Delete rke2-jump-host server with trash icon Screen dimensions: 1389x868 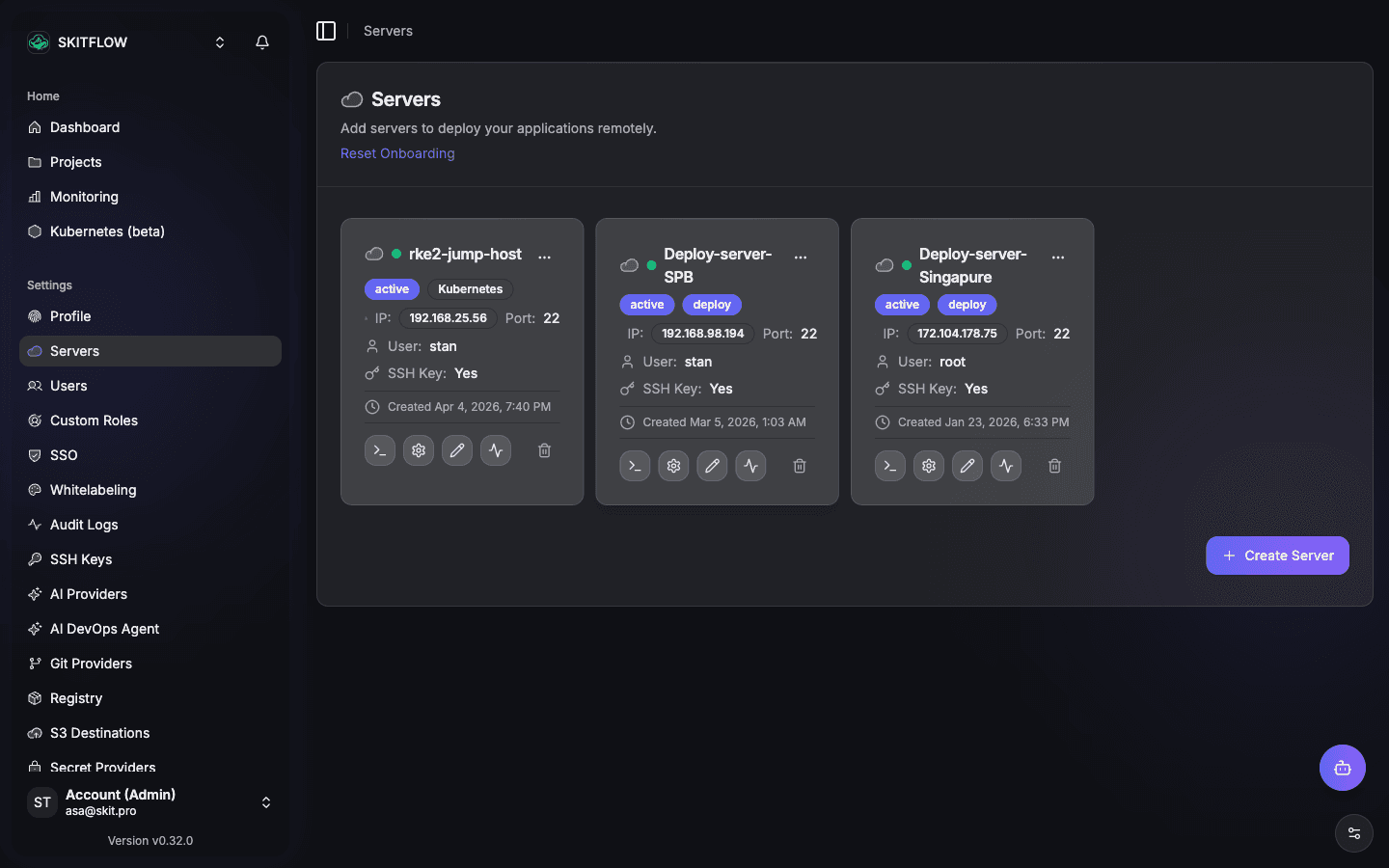point(544,450)
